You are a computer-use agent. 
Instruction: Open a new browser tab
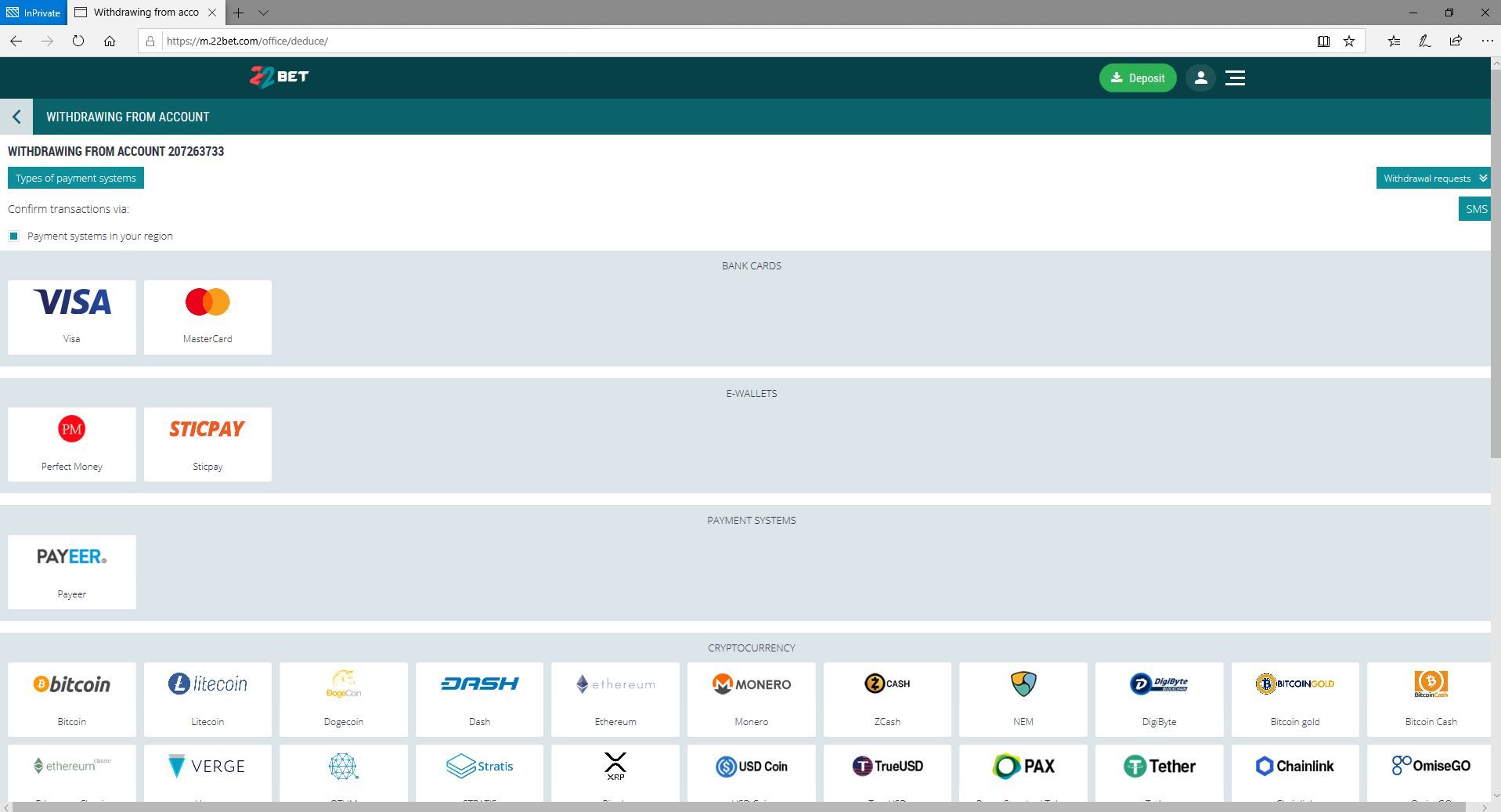coord(239,13)
